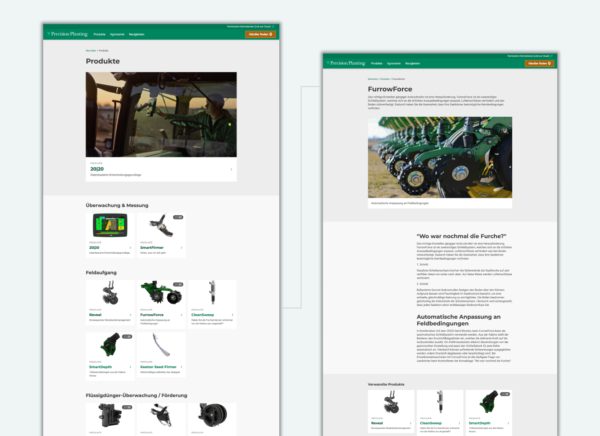Click badge on SmartDepth card under Verwandte Produkte
The height and width of the screenshot is (436, 600).
[x=505, y=394]
